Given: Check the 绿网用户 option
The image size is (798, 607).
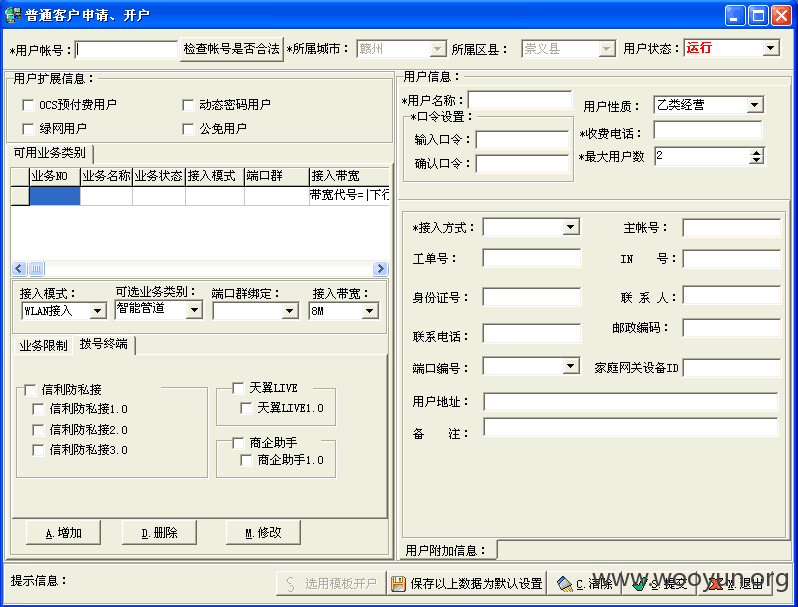Looking at the screenshot, I should pos(28,129).
